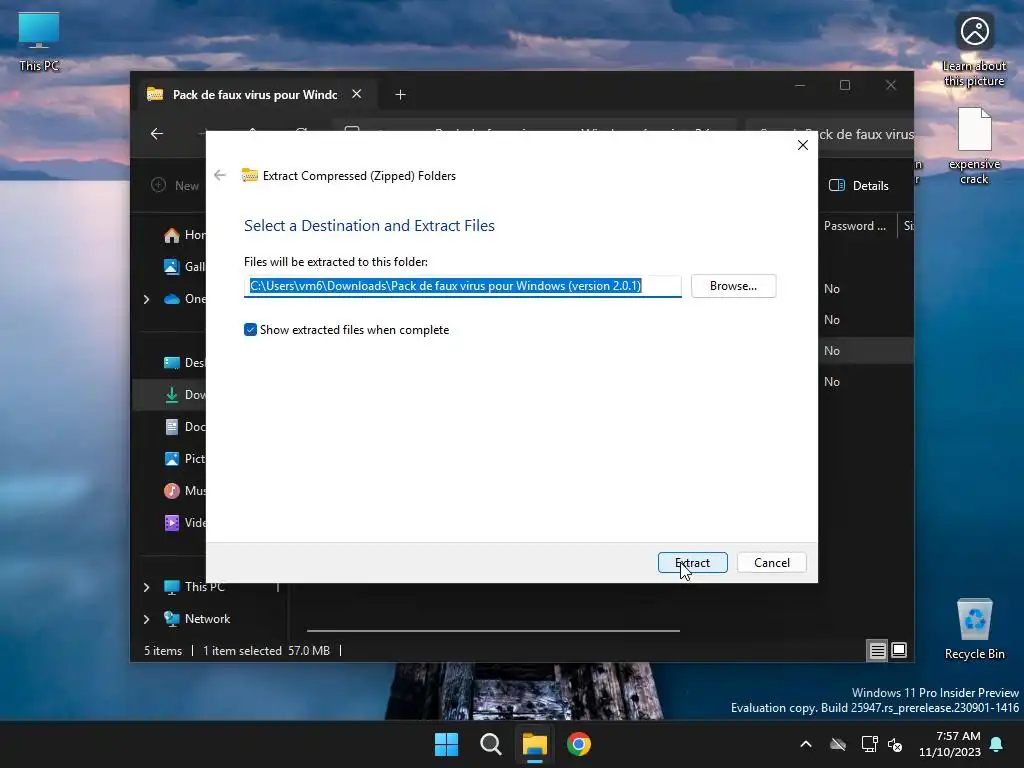Open the notifications bell
This screenshot has height=768, width=1024.
click(x=997, y=744)
